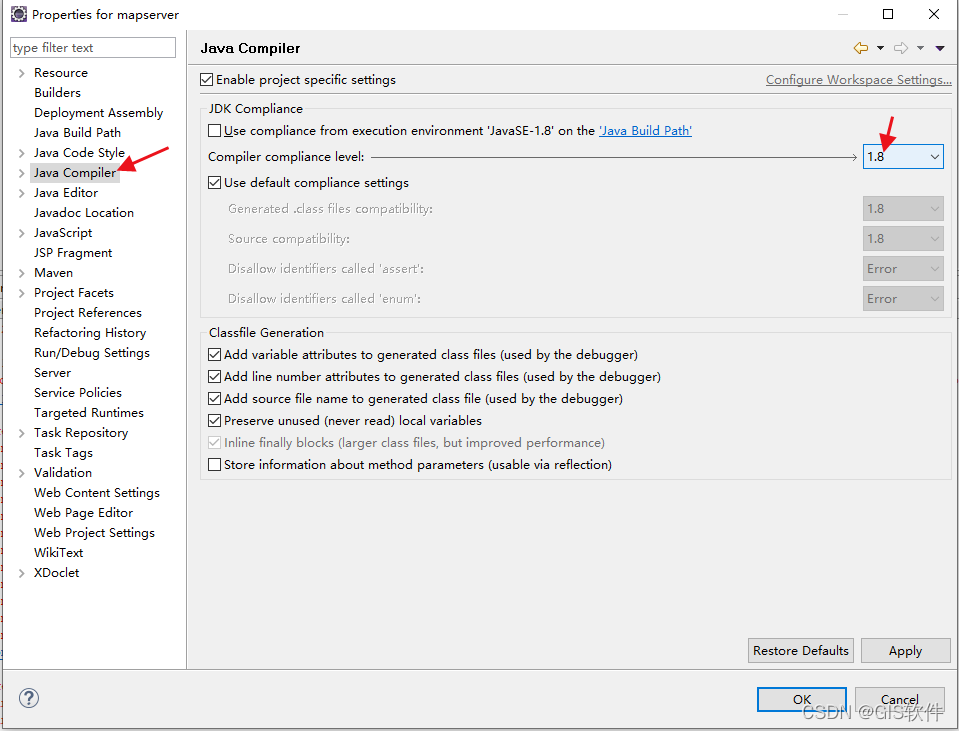Expand the JavaScript node
The height and width of the screenshot is (731, 959).
(x=21, y=233)
